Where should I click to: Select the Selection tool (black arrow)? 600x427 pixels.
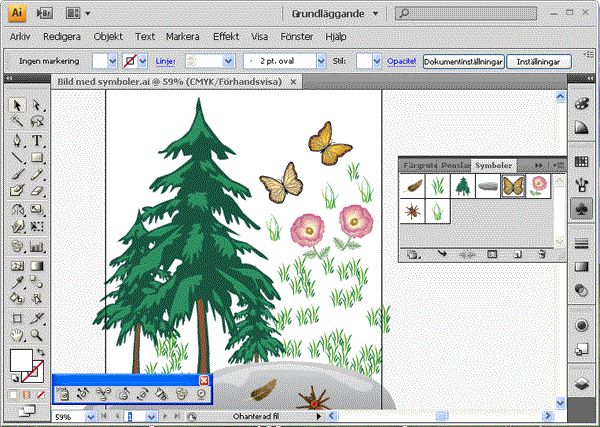point(17,105)
